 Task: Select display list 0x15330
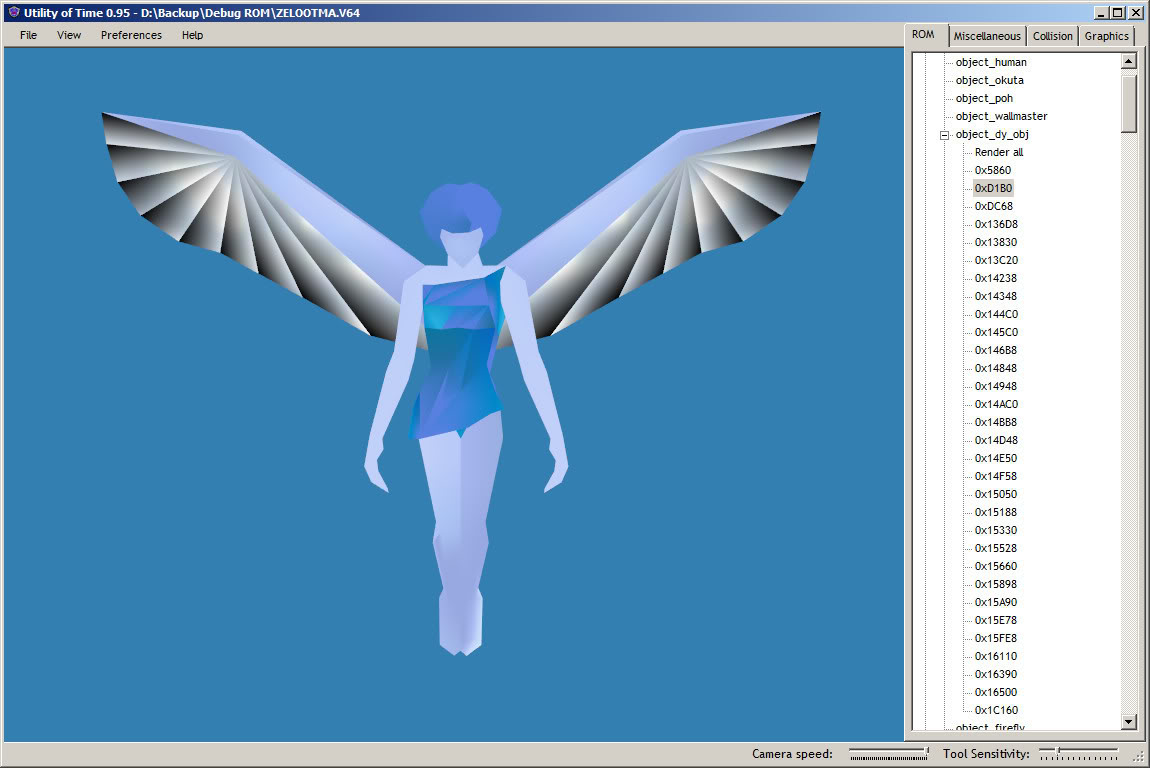point(996,530)
